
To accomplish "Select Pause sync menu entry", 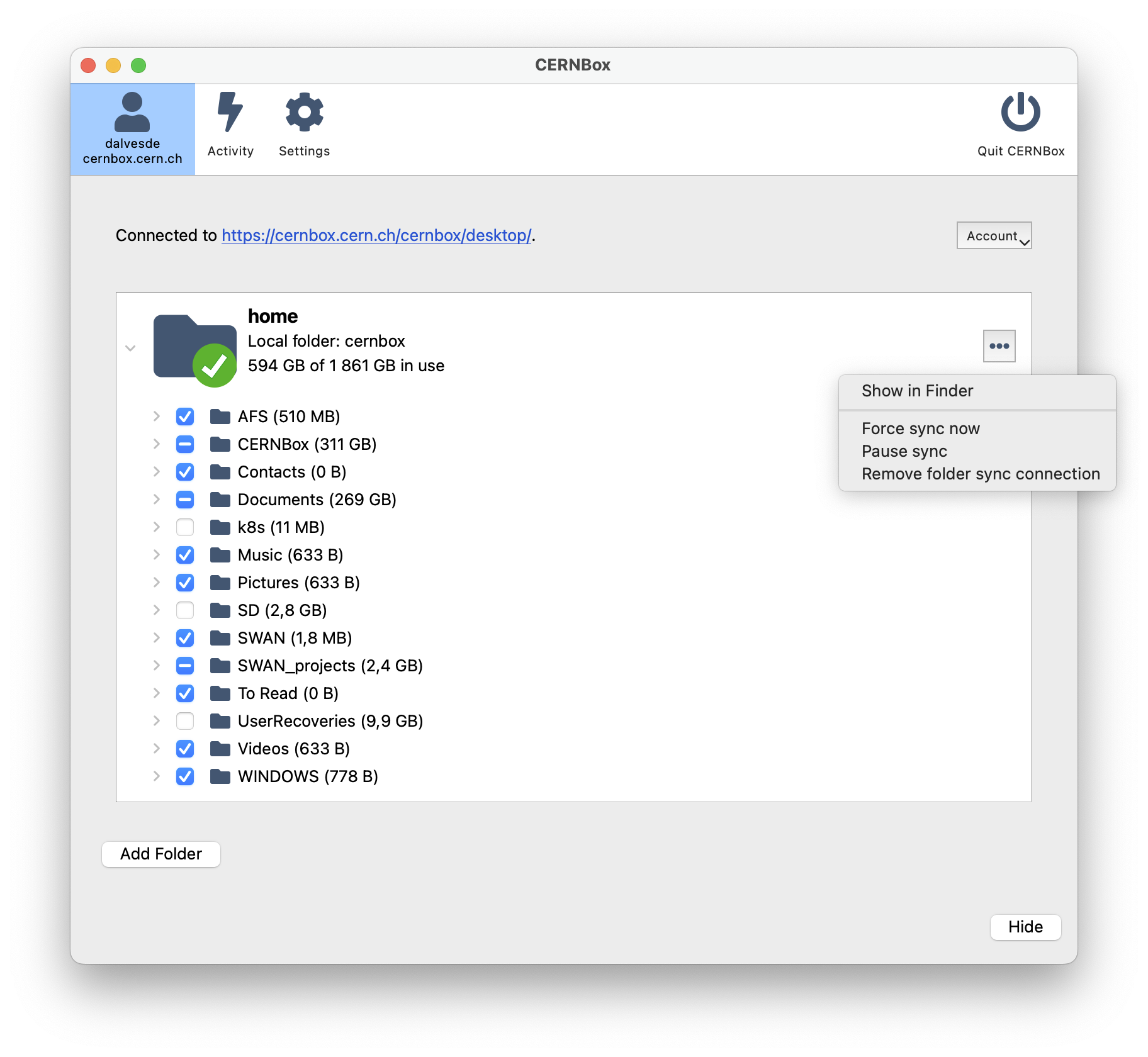I will [904, 451].
